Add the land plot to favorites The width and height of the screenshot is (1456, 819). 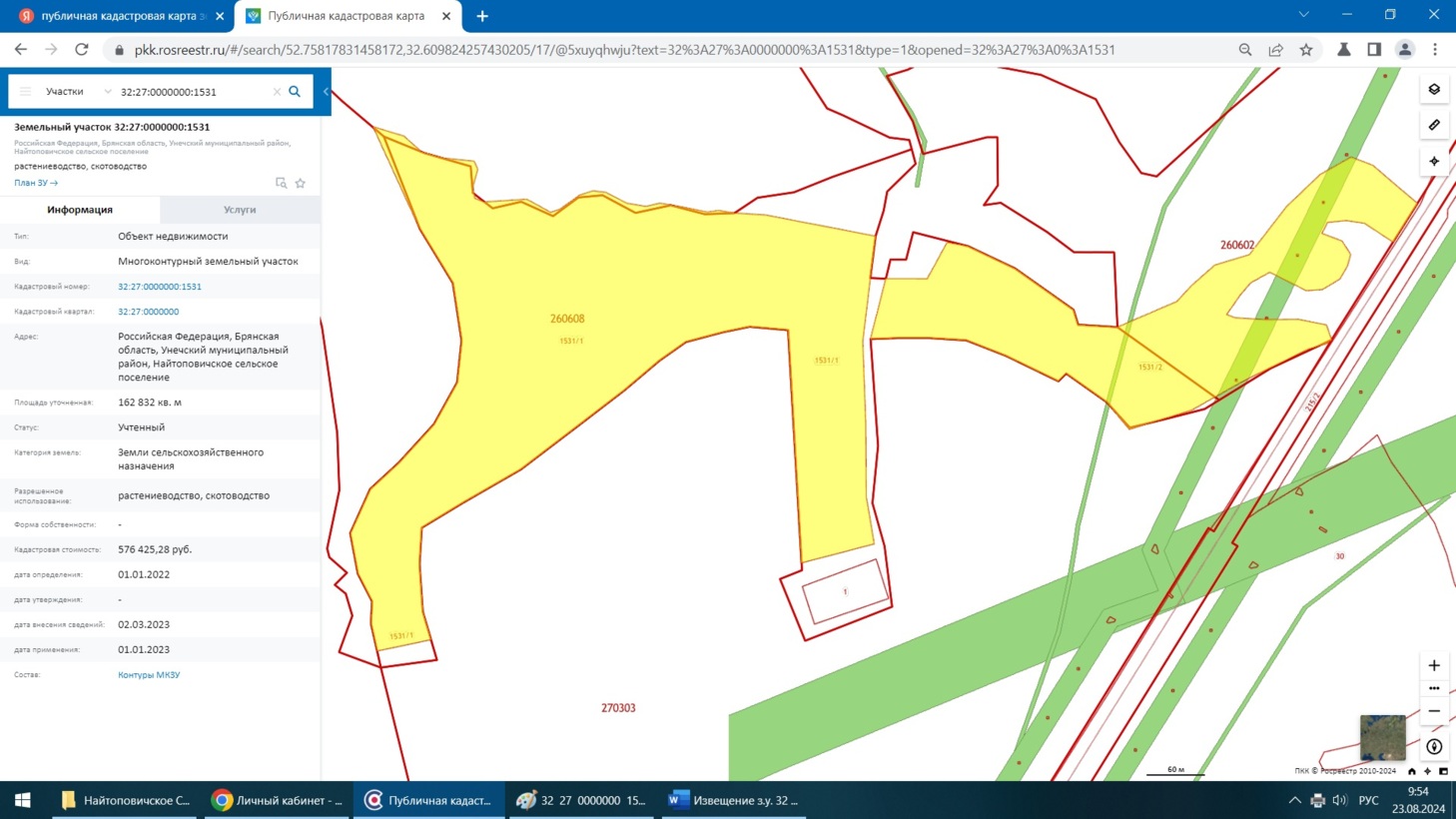[x=301, y=183]
